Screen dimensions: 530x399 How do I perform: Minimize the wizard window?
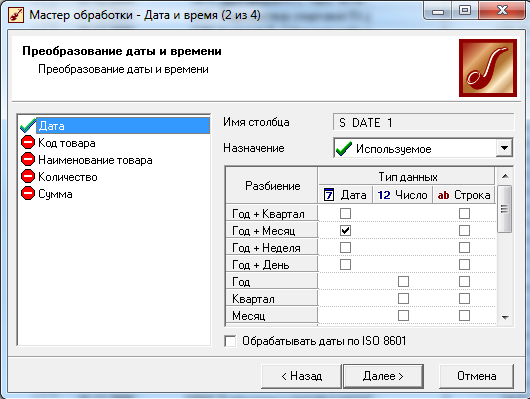(438, 11)
